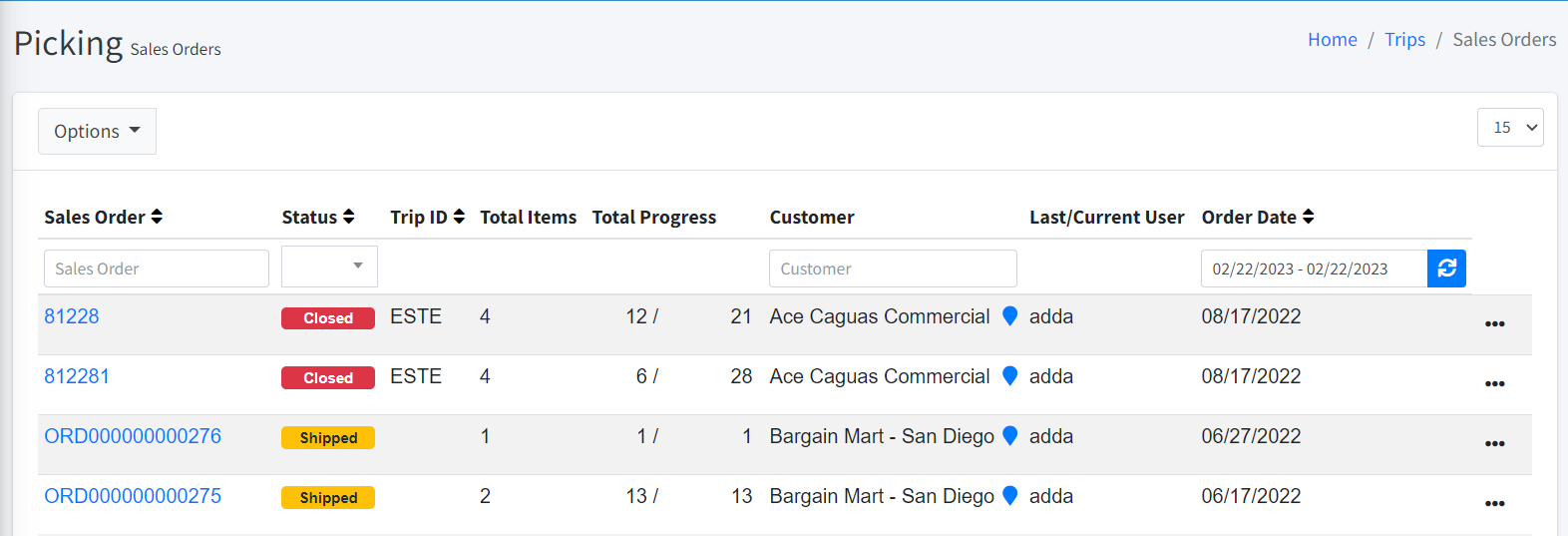Open three-dot menu for order 812281

[x=1494, y=384]
